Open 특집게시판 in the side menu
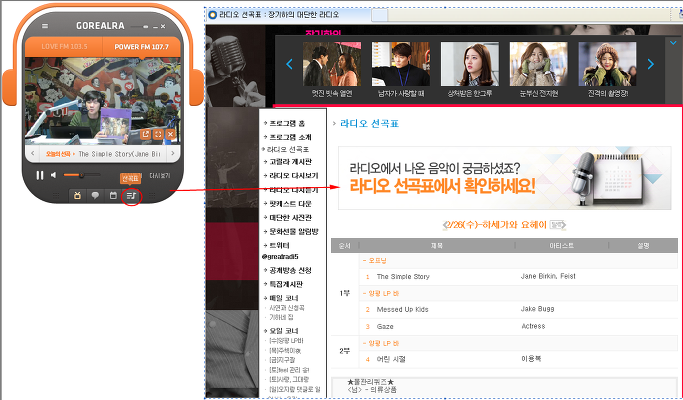This screenshot has width=683, height=400. (x=286, y=285)
